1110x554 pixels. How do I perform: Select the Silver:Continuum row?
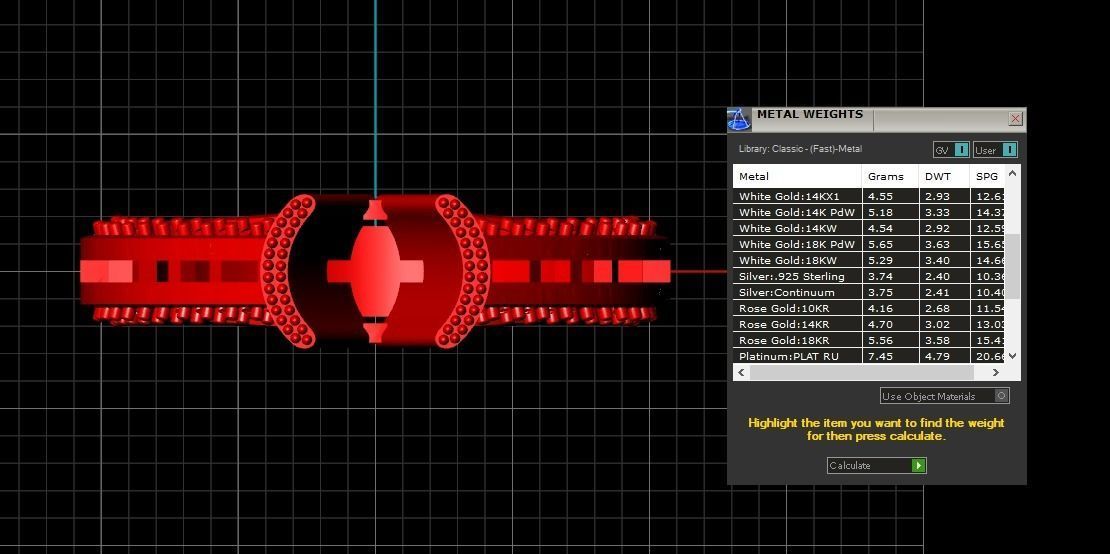(x=869, y=292)
